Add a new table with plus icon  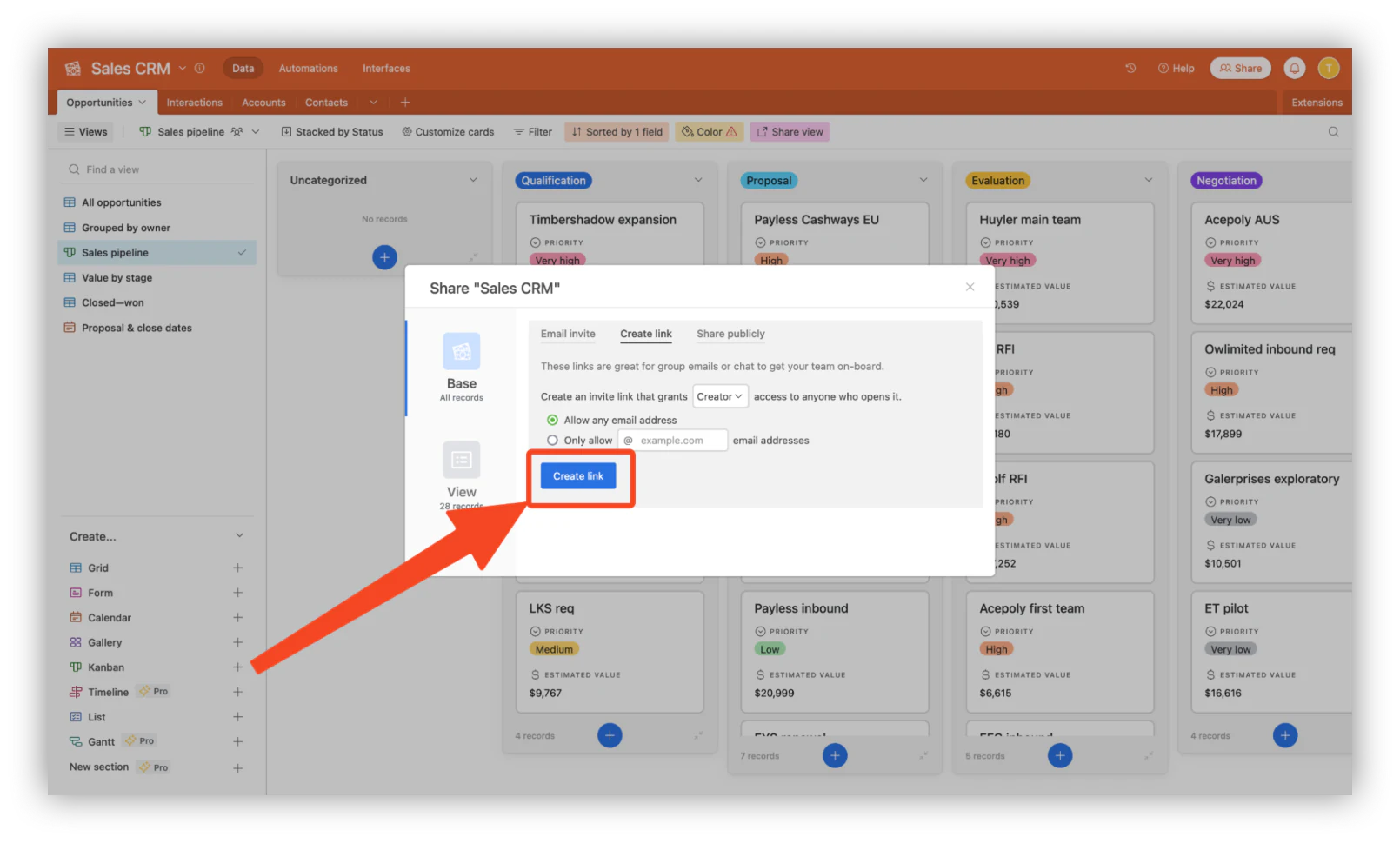(405, 102)
